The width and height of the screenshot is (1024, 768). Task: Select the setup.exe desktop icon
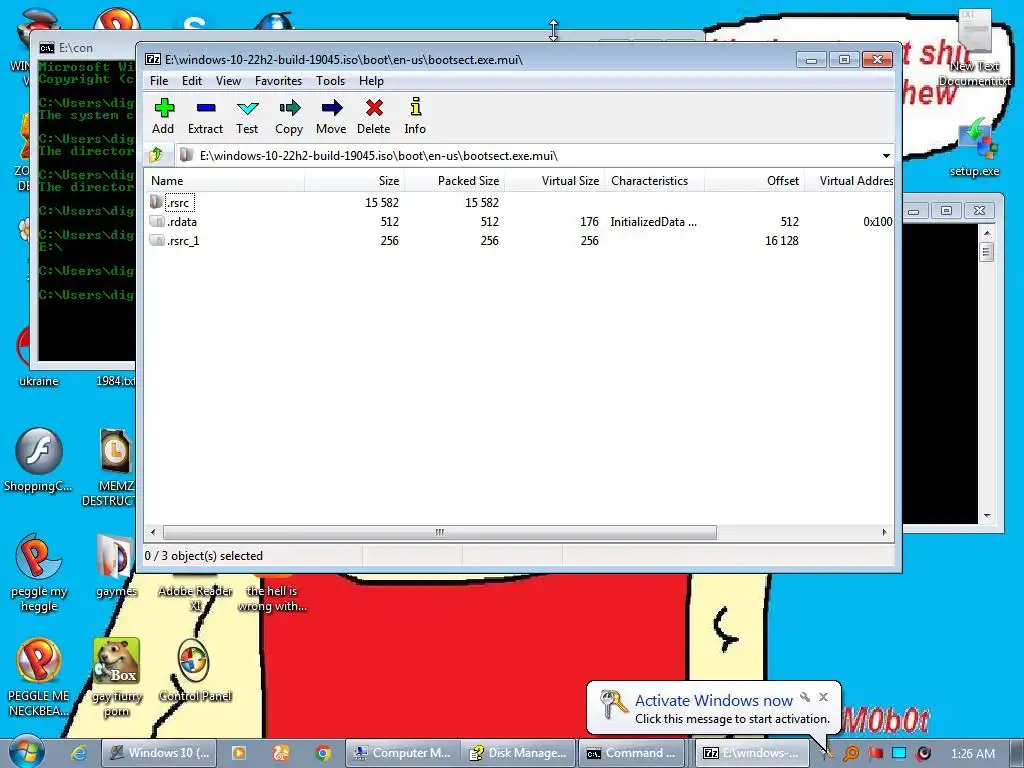click(975, 148)
